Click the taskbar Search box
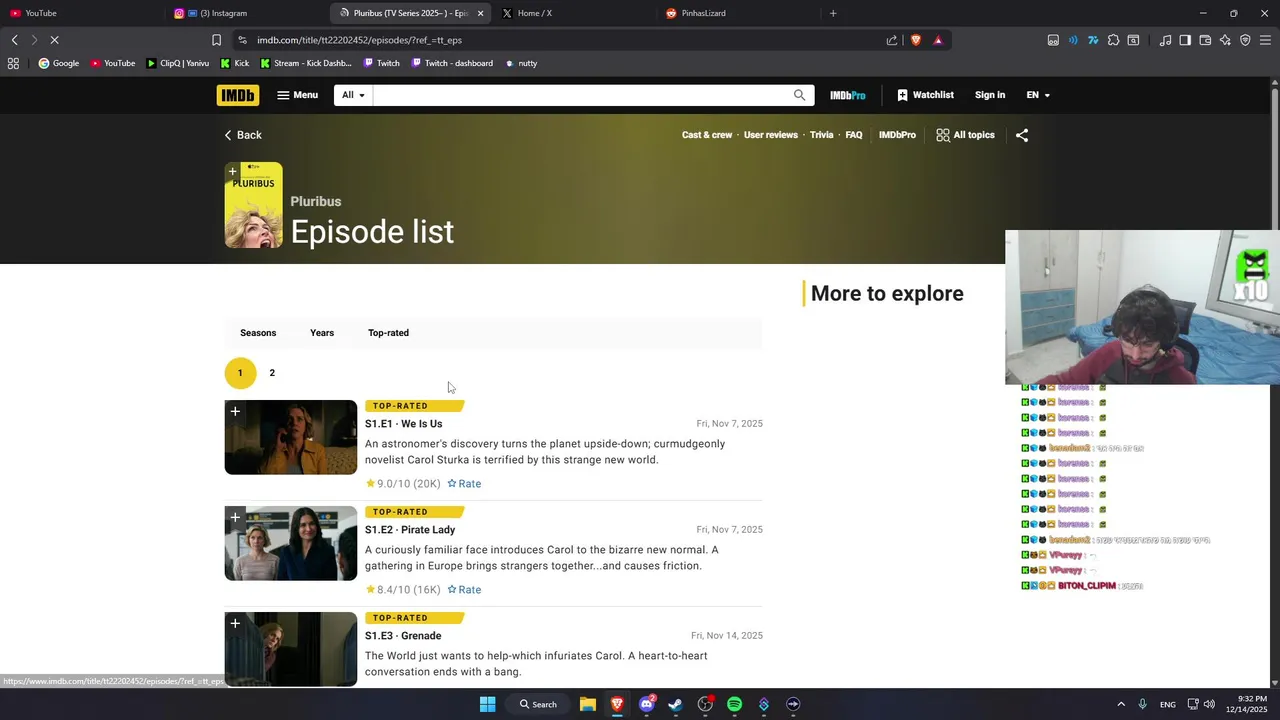This screenshot has height=720, width=1280. (x=538, y=704)
